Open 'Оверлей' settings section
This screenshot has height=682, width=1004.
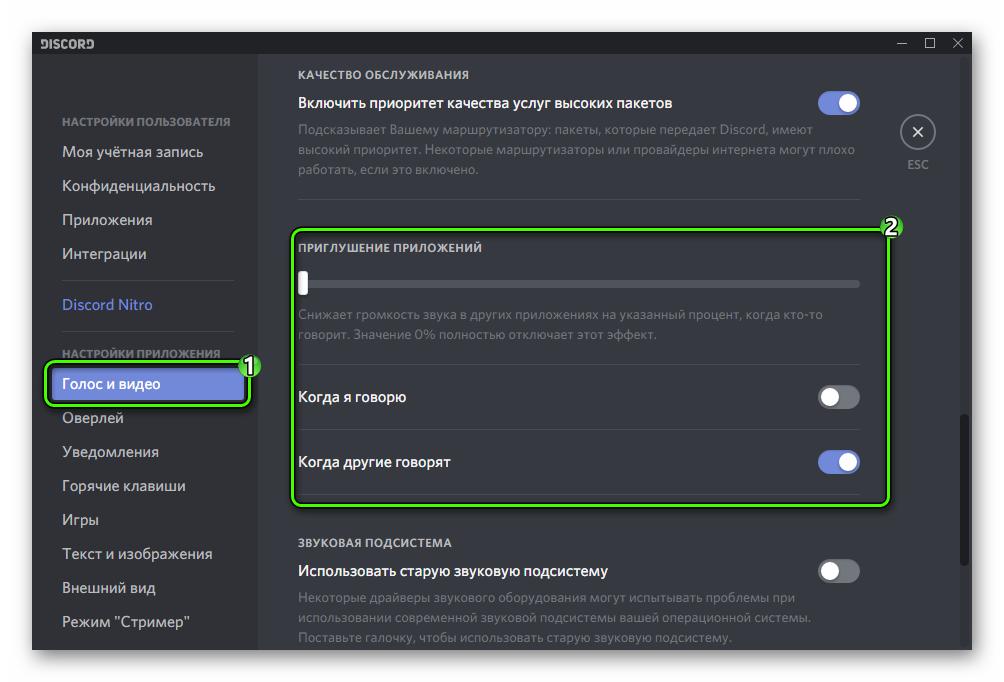click(x=92, y=418)
